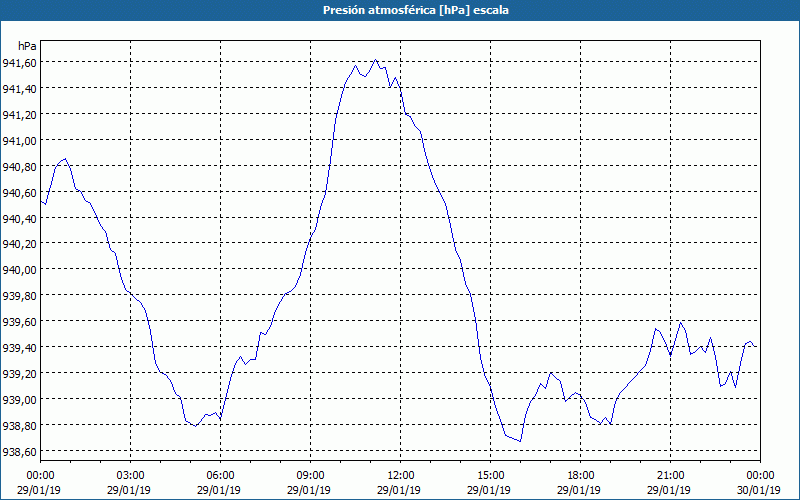Click the 18:00 time axis label
This screenshot has height=500, width=800.
tap(581, 476)
